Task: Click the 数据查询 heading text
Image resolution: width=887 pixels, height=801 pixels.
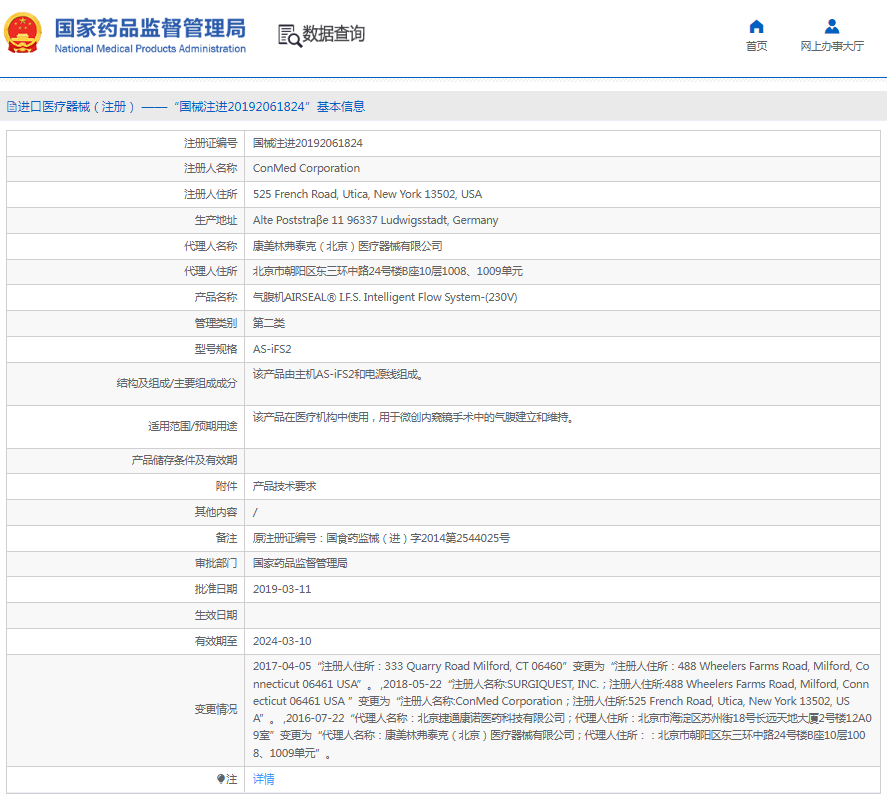Action: click(334, 34)
